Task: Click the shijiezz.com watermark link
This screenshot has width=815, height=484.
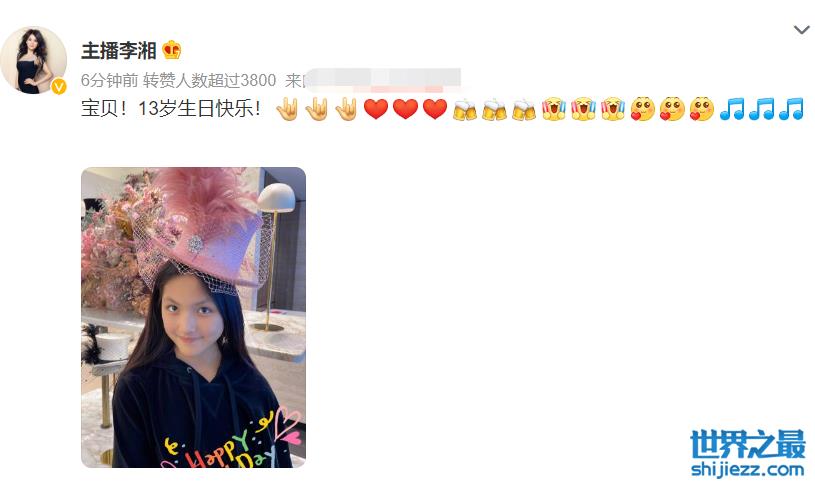Action: coord(748,469)
